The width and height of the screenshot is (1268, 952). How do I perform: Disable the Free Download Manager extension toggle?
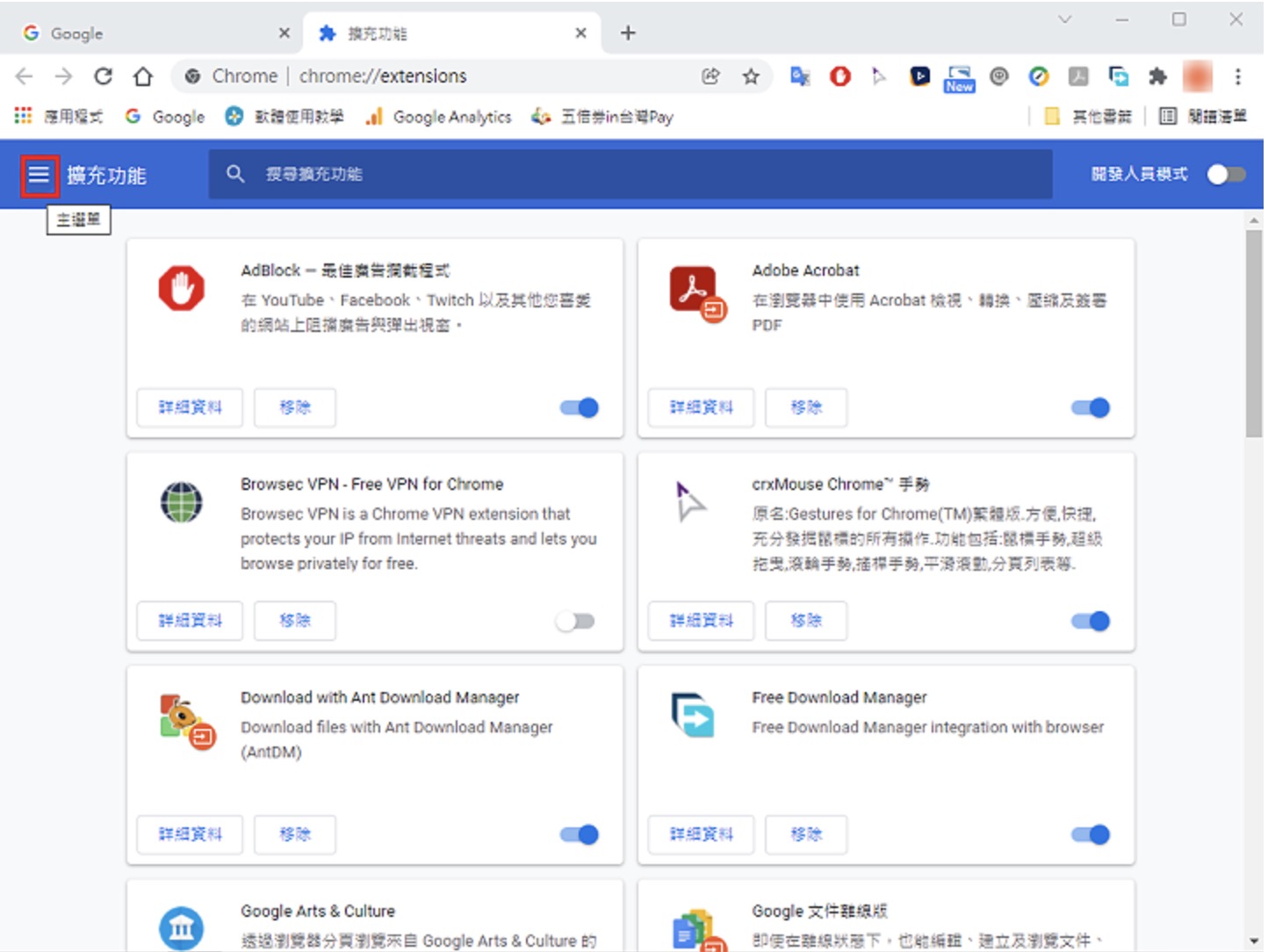(1091, 834)
